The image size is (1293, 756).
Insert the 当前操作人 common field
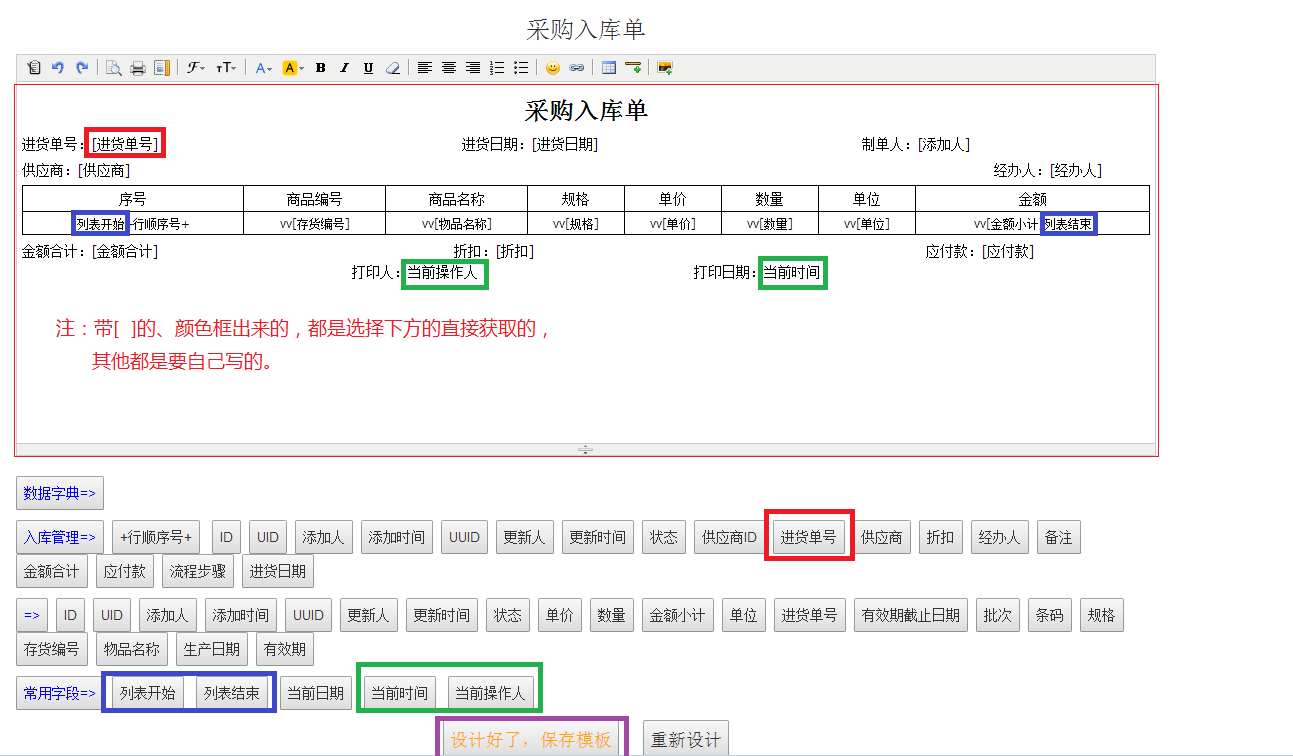491,693
